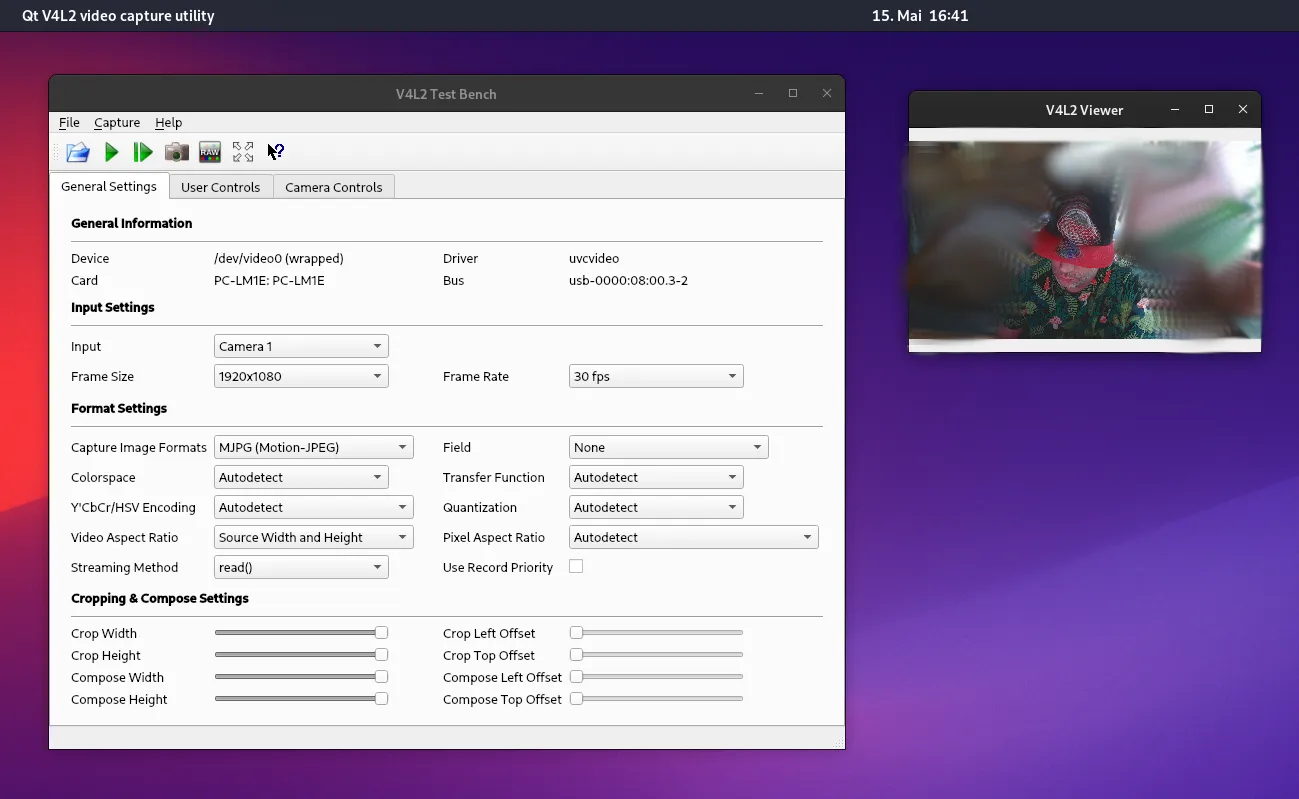
Task: Open the Capture menu
Action: [x=117, y=122]
